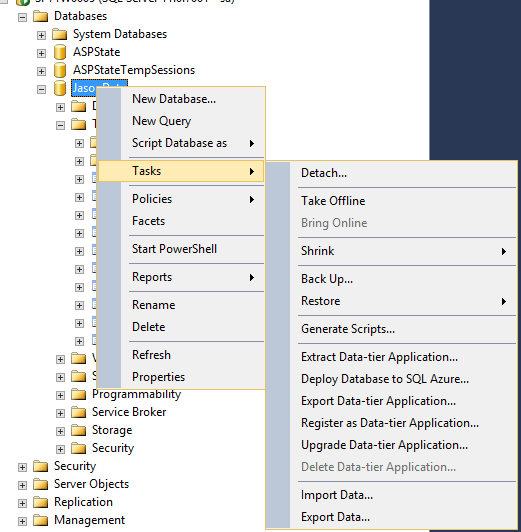Expand the ASPState database node

click(x=41, y=53)
